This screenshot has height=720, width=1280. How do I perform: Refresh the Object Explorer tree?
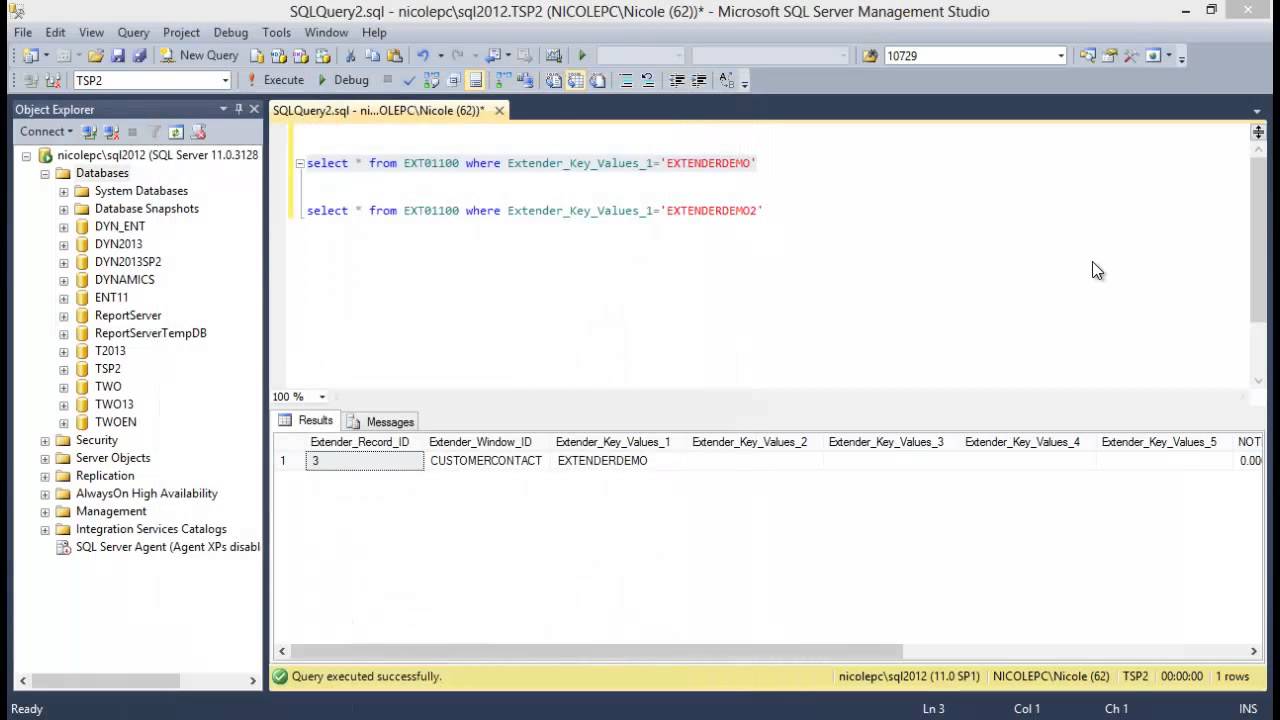click(176, 132)
